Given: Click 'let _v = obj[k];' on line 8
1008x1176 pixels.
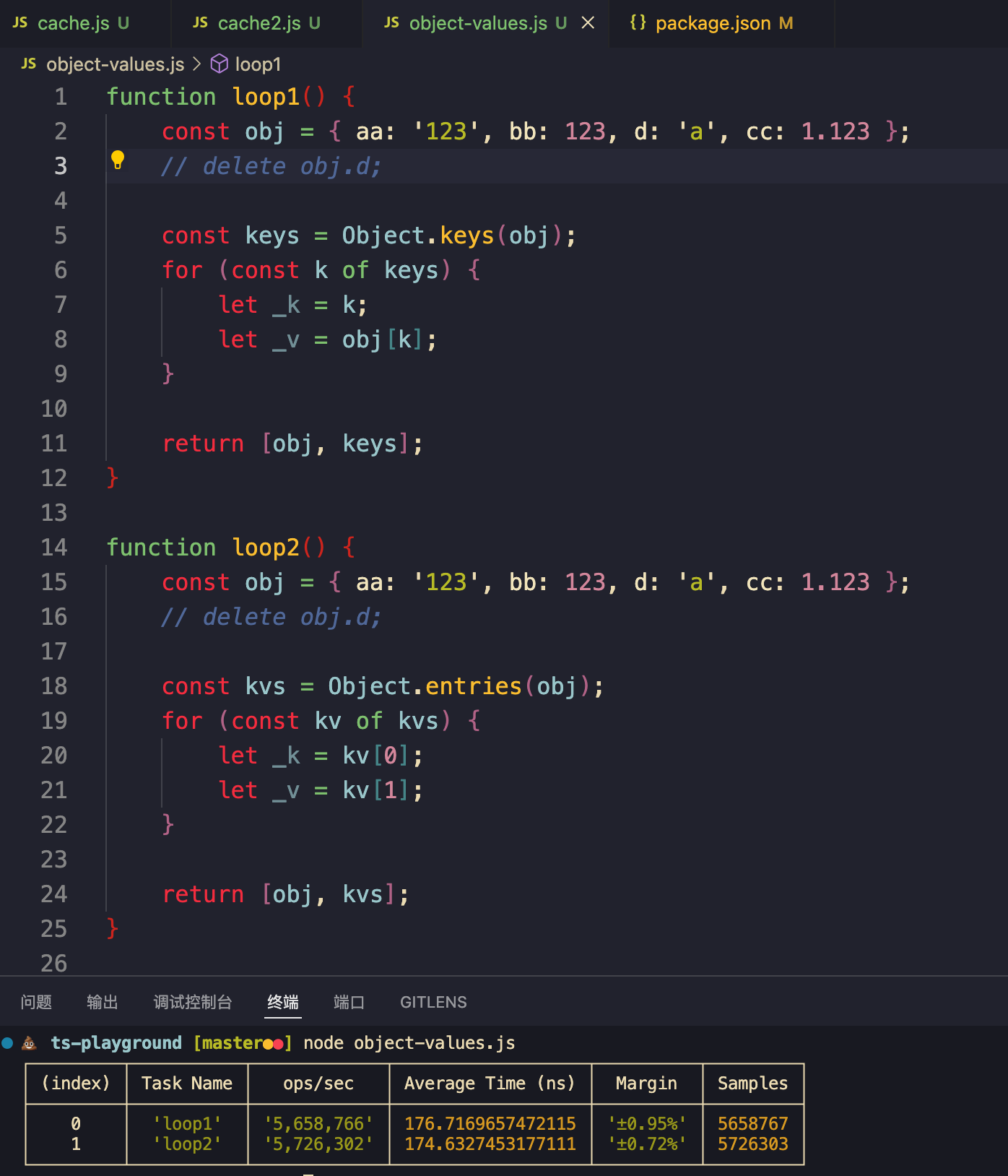Looking at the screenshot, I should click(x=328, y=340).
